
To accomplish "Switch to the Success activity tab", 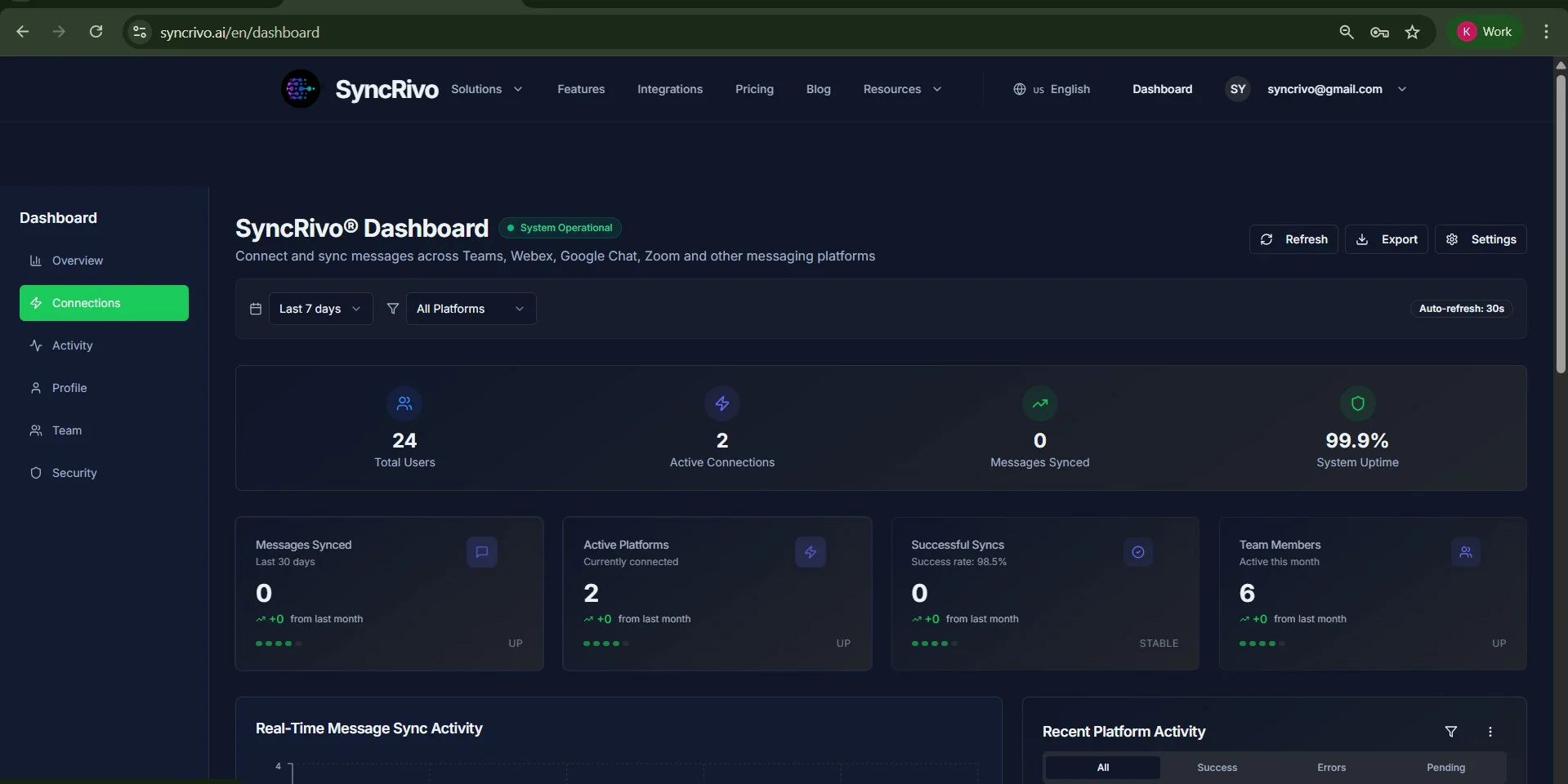I will coord(1217,768).
